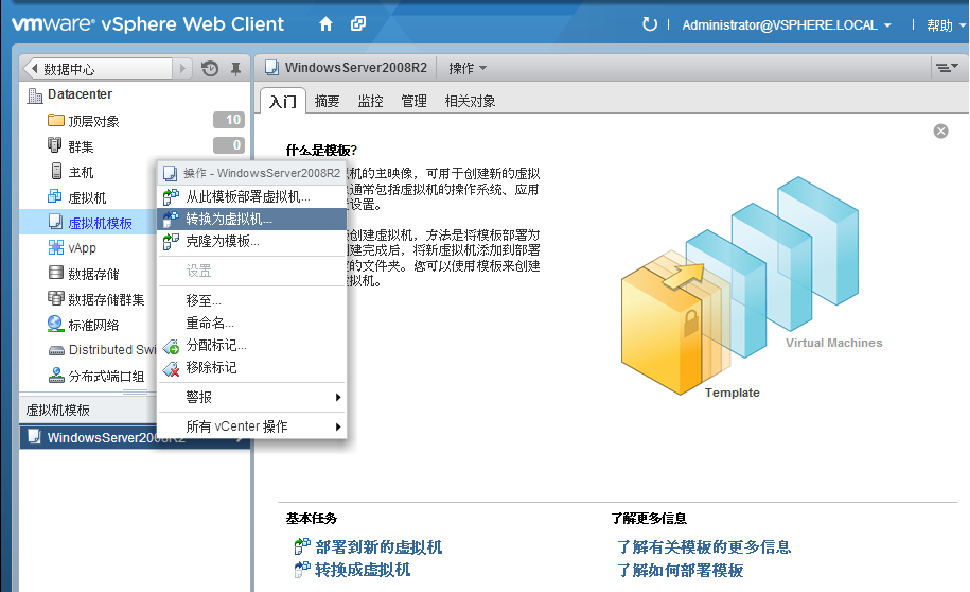Click the clone icon beside 克隆为模板
The width and height of the screenshot is (970, 592).
tap(171, 241)
